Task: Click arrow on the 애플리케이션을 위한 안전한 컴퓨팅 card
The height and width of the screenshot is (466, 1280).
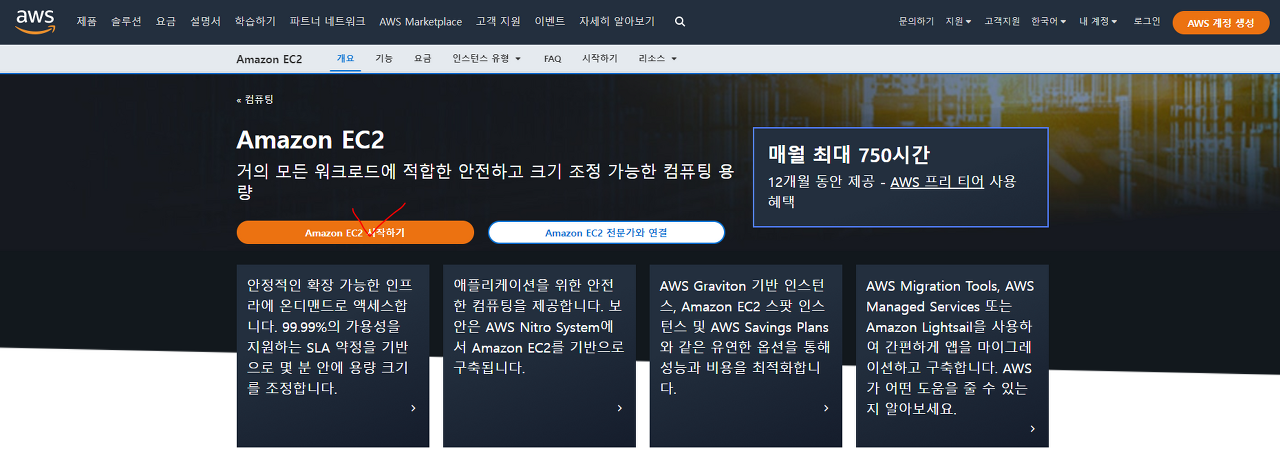Action: [x=619, y=408]
